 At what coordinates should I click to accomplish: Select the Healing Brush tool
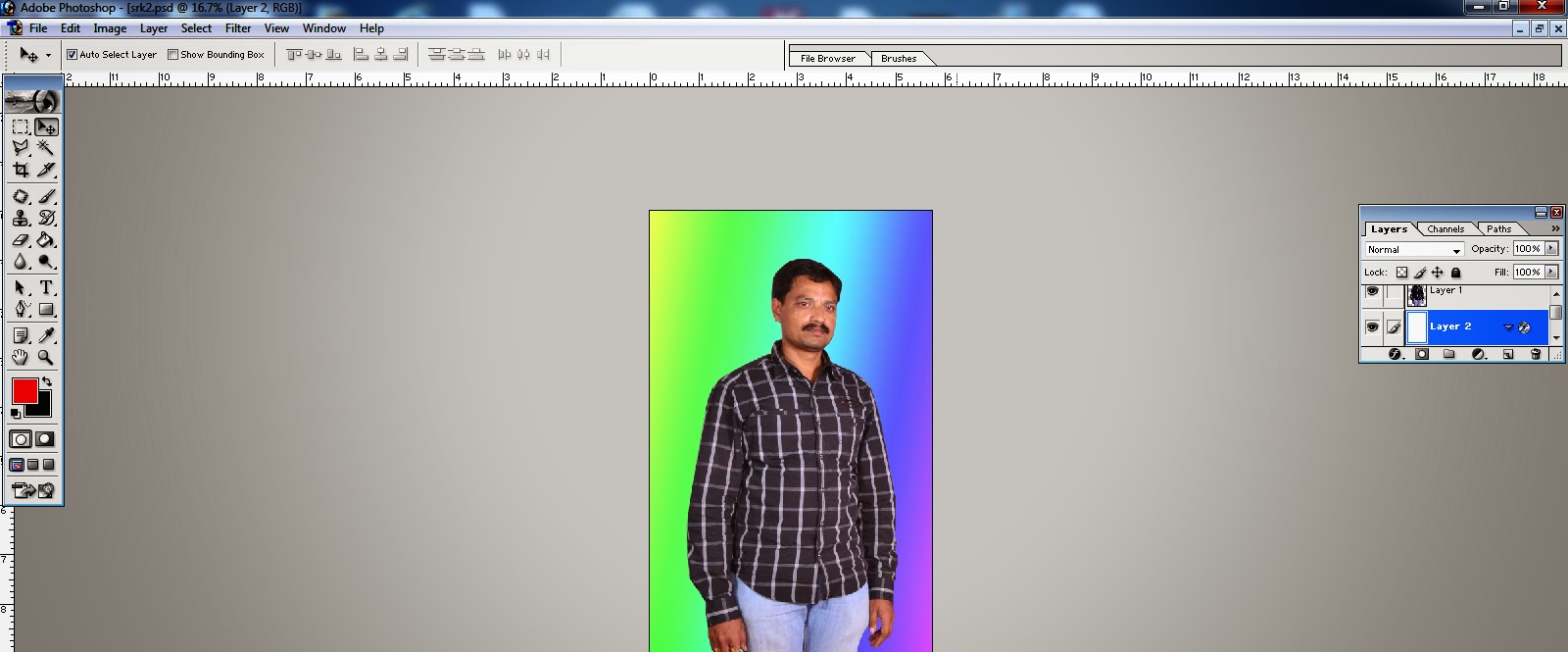[21, 196]
